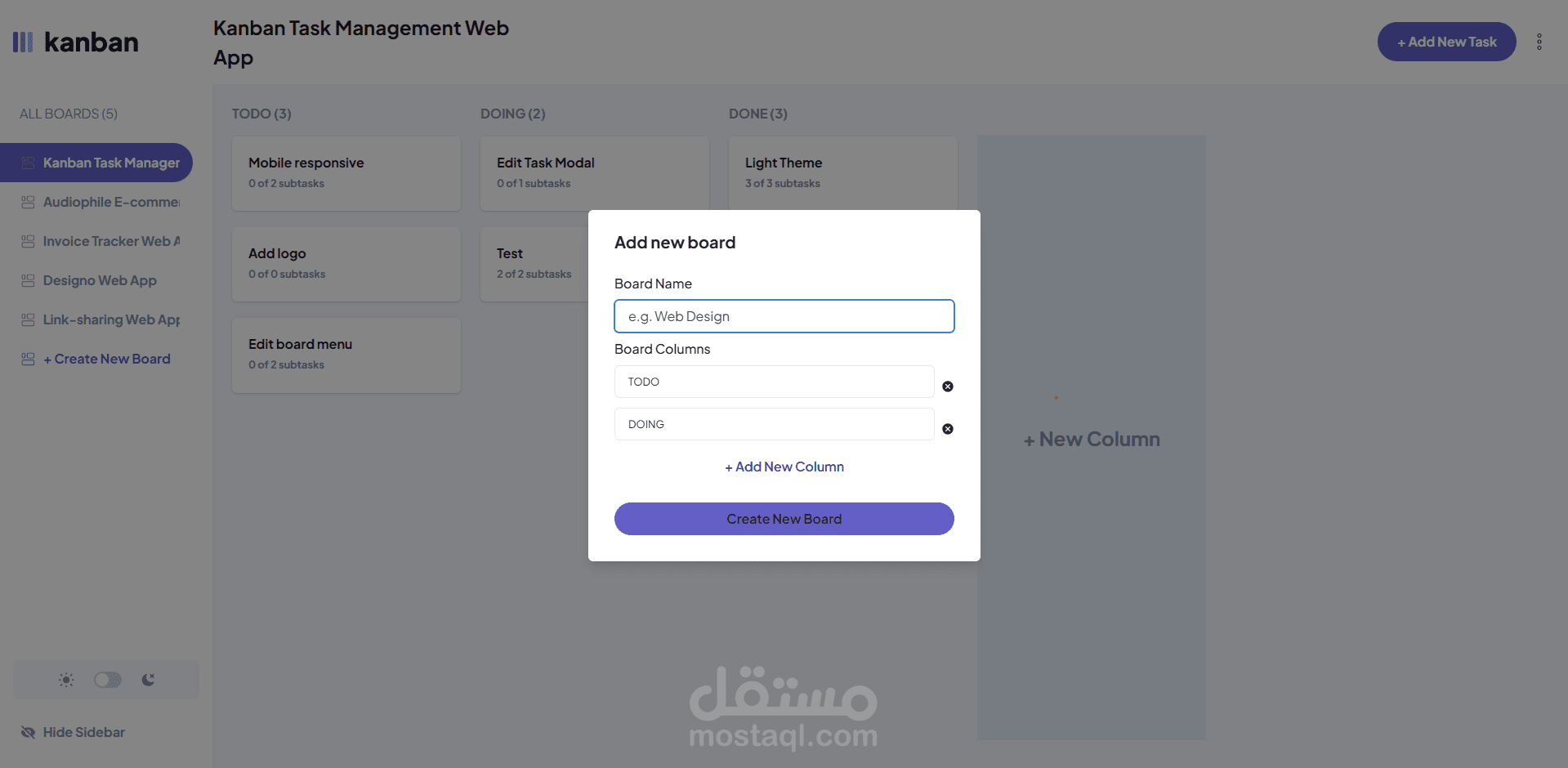Click + Add New Column link
The height and width of the screenshot is (768, 1568).
pos(784,467)
